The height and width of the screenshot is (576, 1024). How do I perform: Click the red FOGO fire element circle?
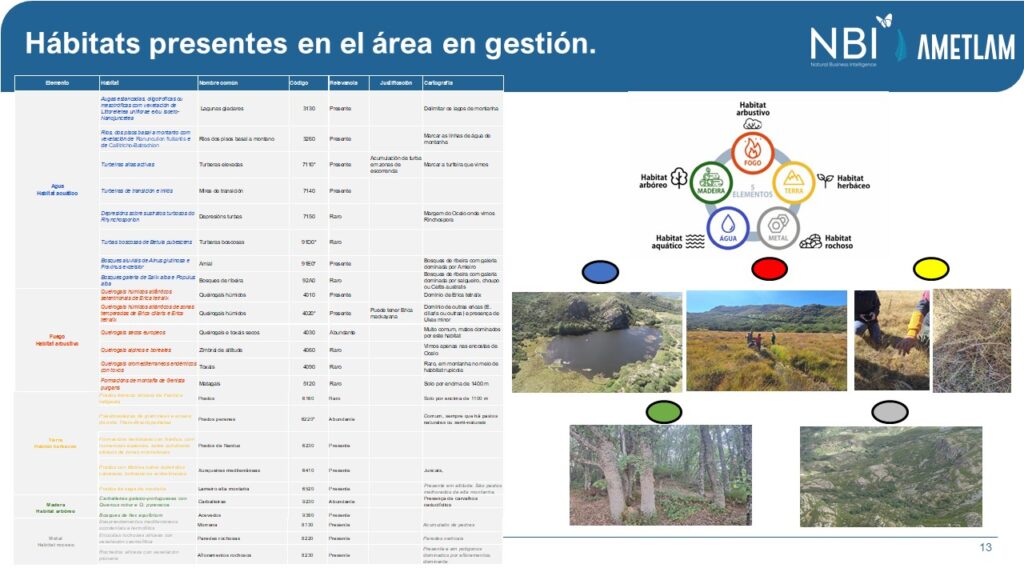point(752,153)
